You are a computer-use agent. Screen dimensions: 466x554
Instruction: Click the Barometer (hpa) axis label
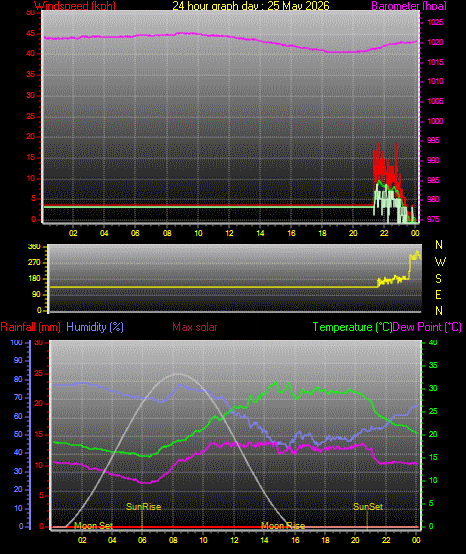tap(409, 6)
